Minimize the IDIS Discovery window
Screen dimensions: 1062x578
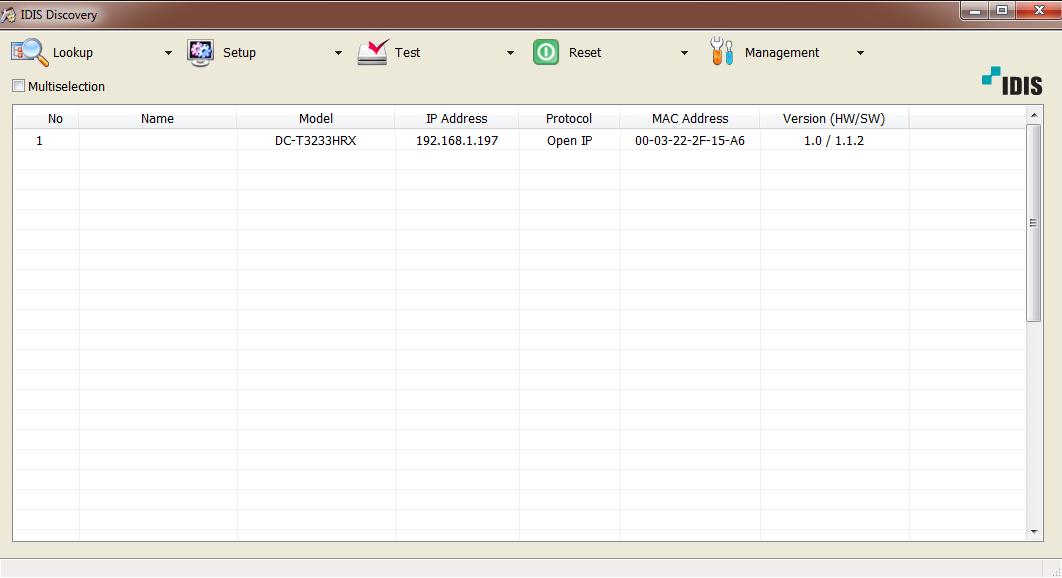click(x=975, y=10)
